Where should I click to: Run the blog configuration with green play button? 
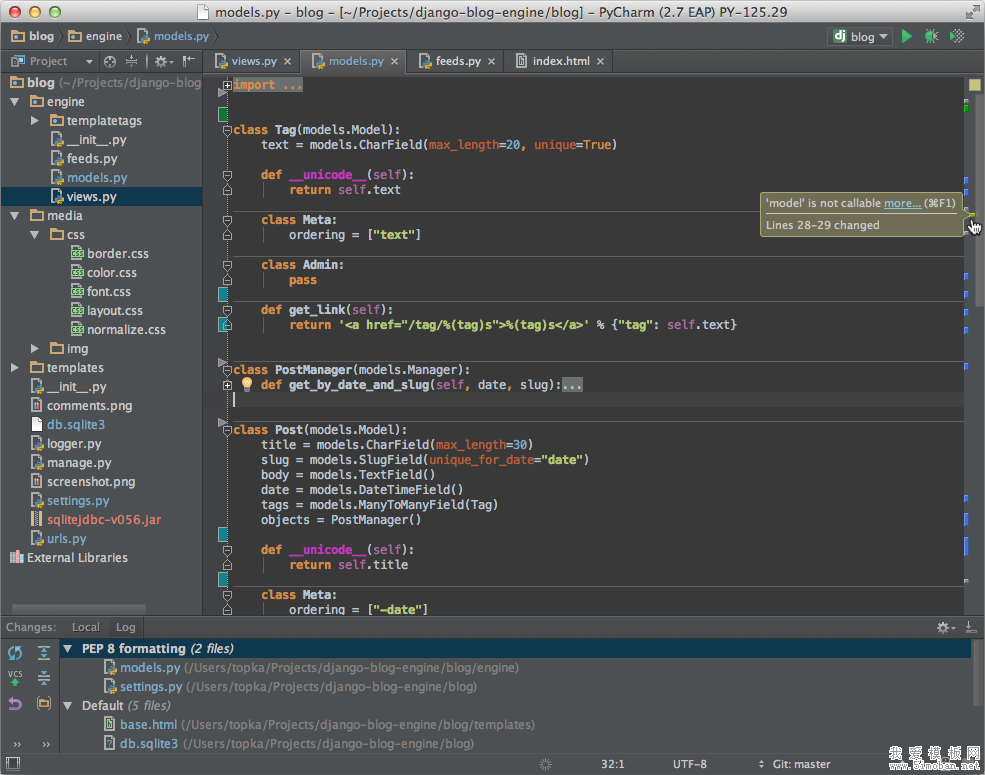pos(907,36)
